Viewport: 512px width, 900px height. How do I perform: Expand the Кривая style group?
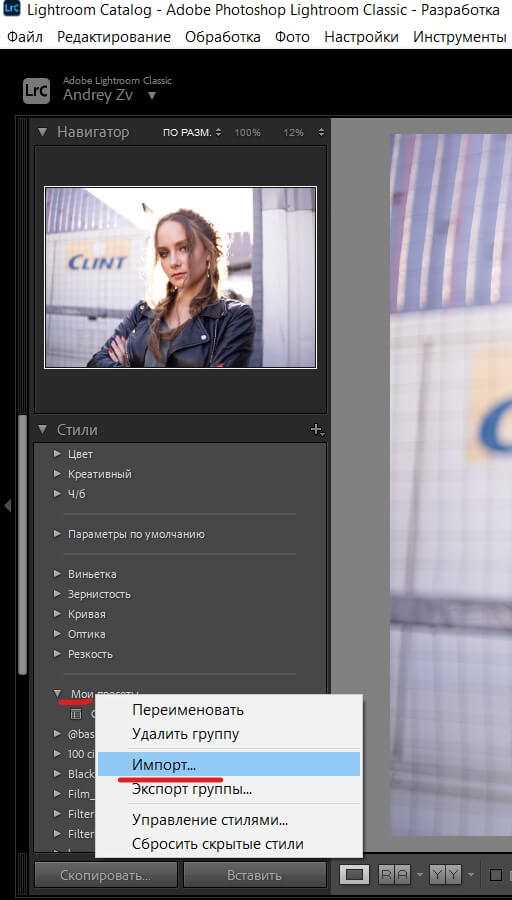57,614
